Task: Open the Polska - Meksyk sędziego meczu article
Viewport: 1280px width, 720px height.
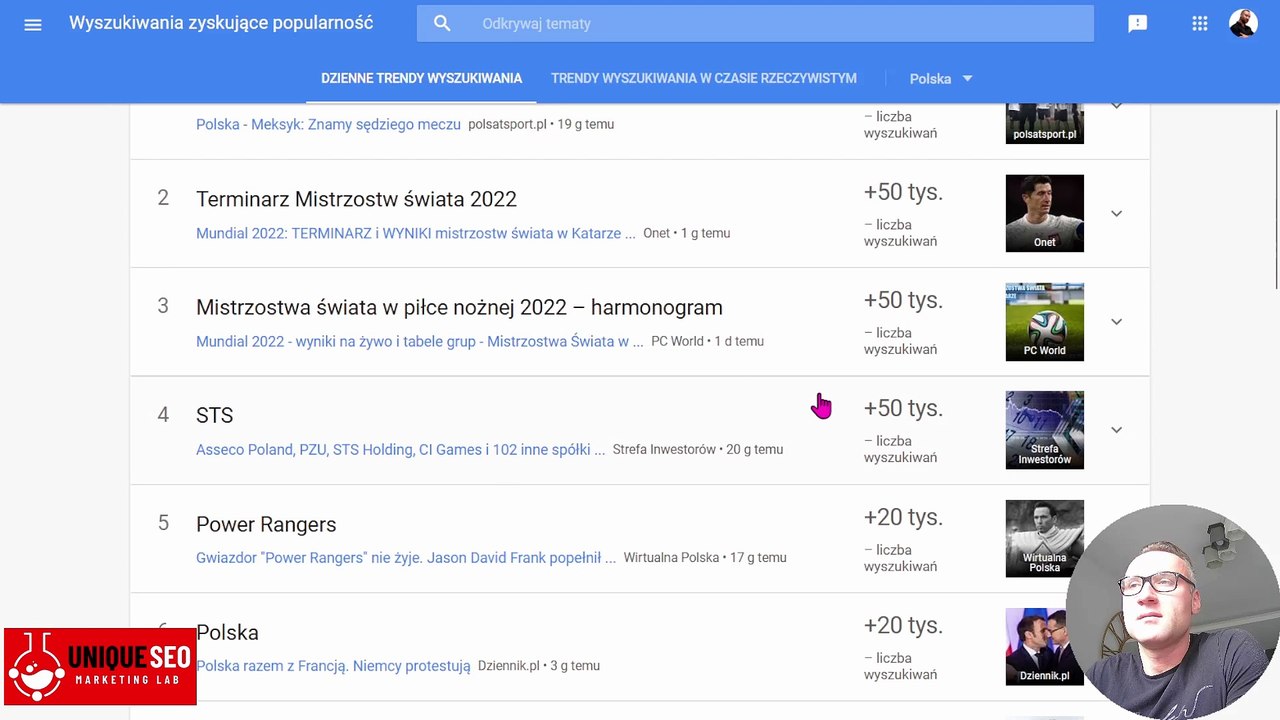Action: pyautogui.click(x=328, y=124)
